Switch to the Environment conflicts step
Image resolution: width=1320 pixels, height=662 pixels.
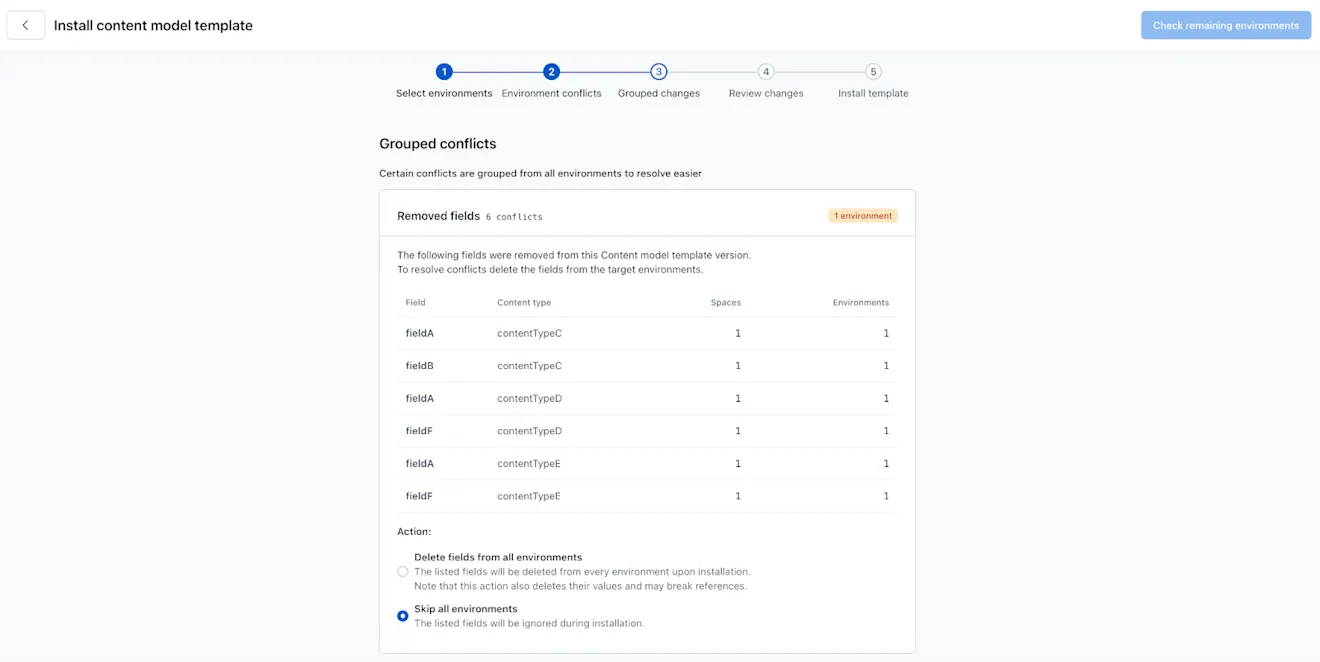tap(551, 92)
